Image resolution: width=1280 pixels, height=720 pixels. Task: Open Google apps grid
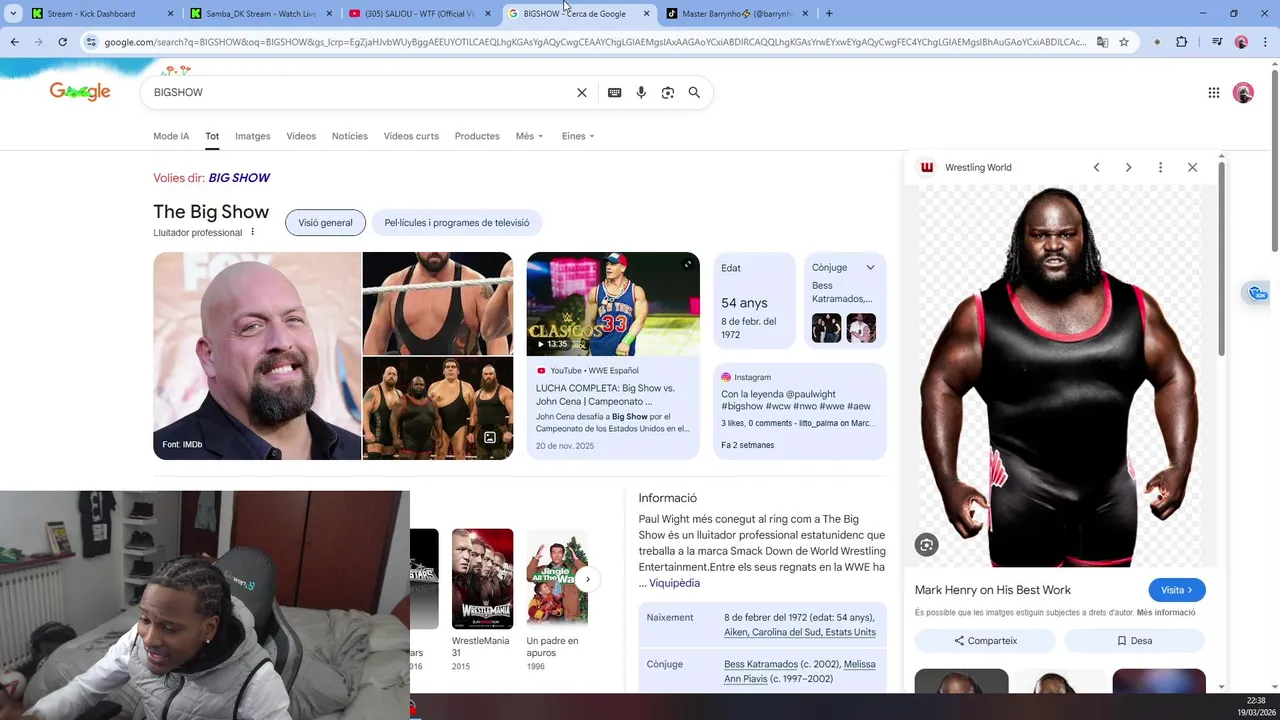[x=1213, y=92]
